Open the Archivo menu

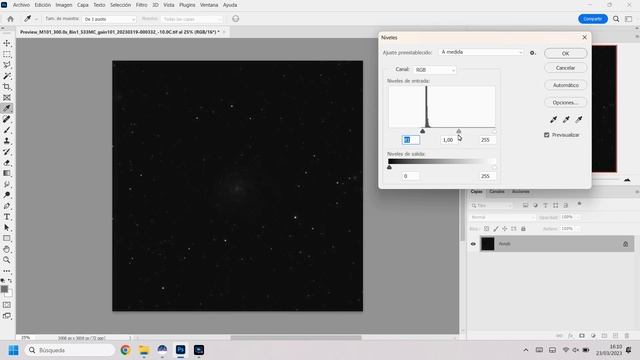coord(21,5)
